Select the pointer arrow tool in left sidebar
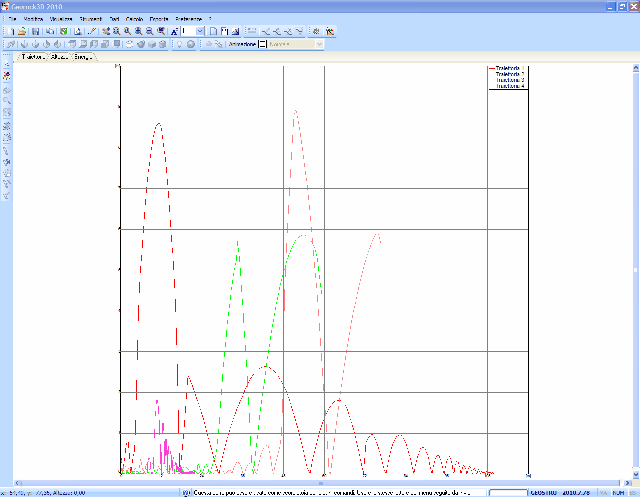The height and width of the screenshot is (497, 640). (x=7, y=64)
